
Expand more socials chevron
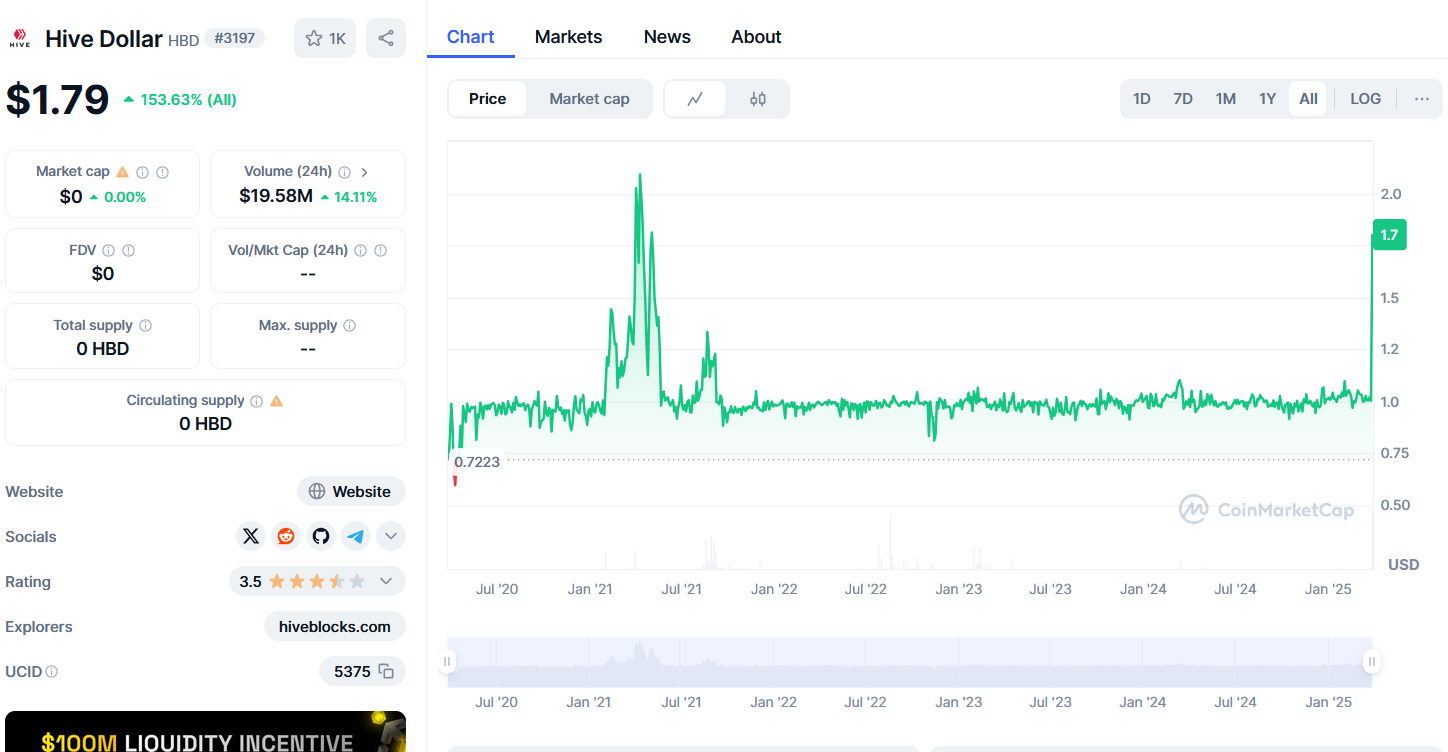click(x=391, y=536)
